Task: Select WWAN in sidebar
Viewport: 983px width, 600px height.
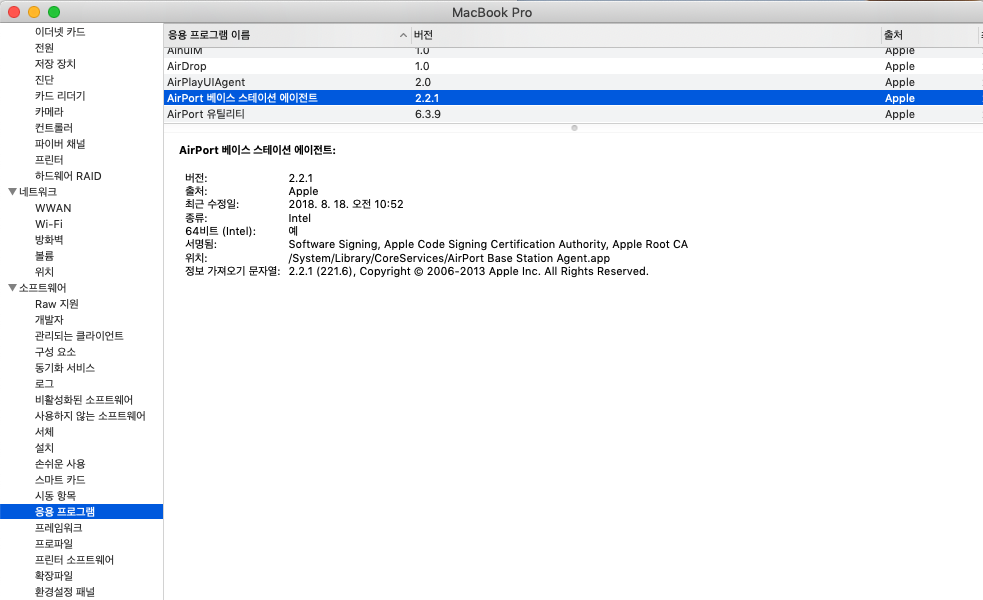Action: click(x=53, y=208)
